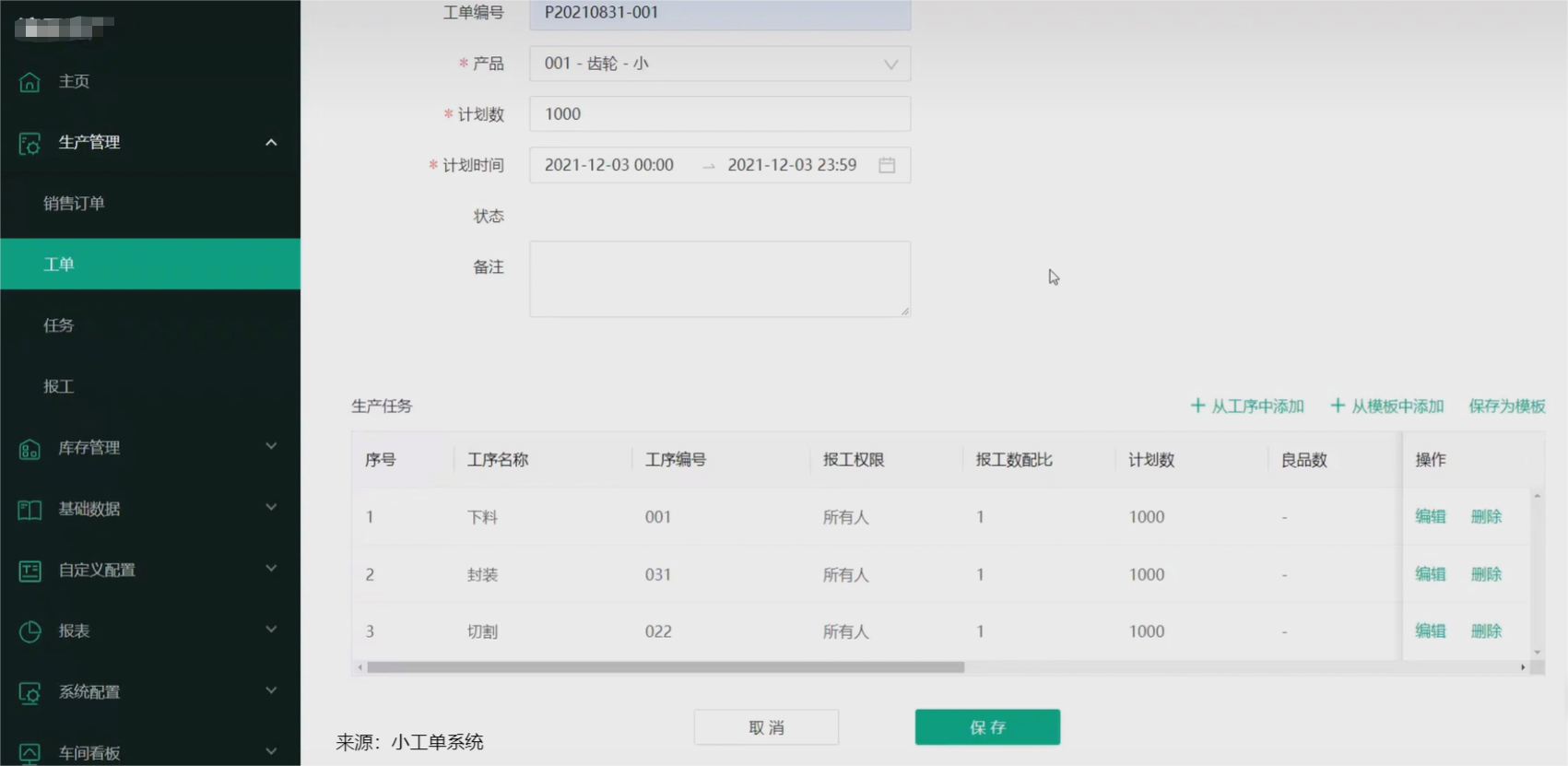Go to 销售订单 menu item
This screenshot has width=1568, height=766.
click(x=74, y=204)
